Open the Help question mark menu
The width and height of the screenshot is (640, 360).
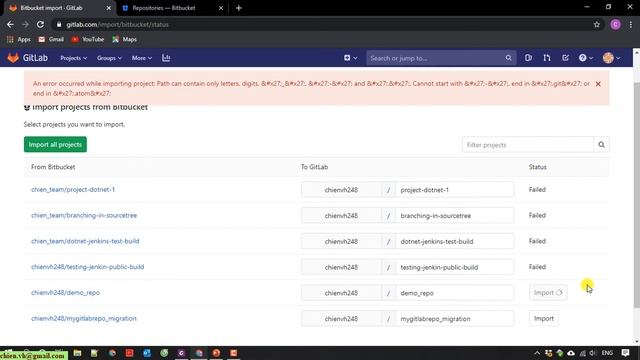pos(586,58)
